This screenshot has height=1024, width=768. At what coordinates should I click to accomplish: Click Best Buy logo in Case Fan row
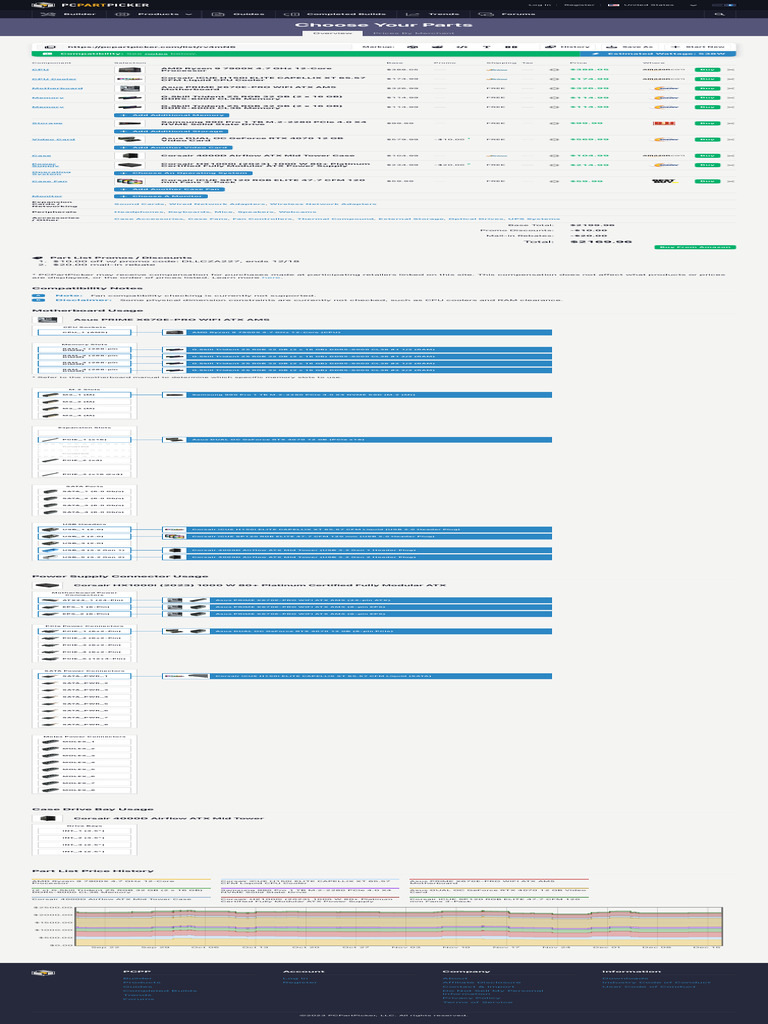coord(664,181)
